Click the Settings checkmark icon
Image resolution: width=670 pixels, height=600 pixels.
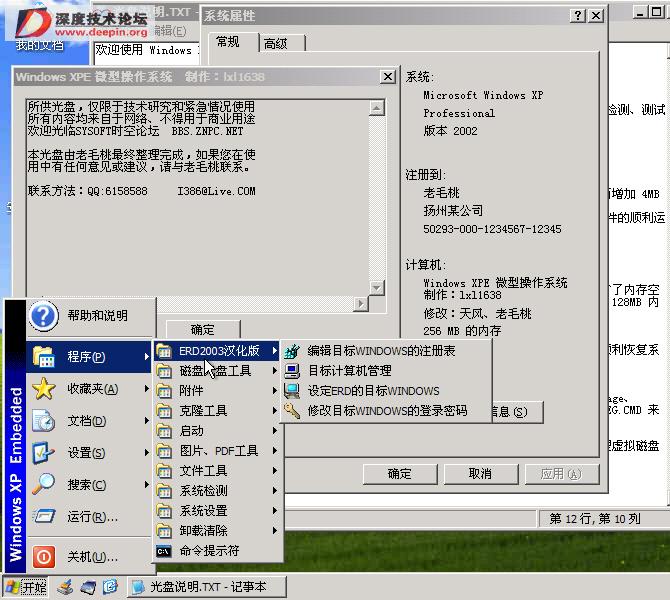click(44, 453)
